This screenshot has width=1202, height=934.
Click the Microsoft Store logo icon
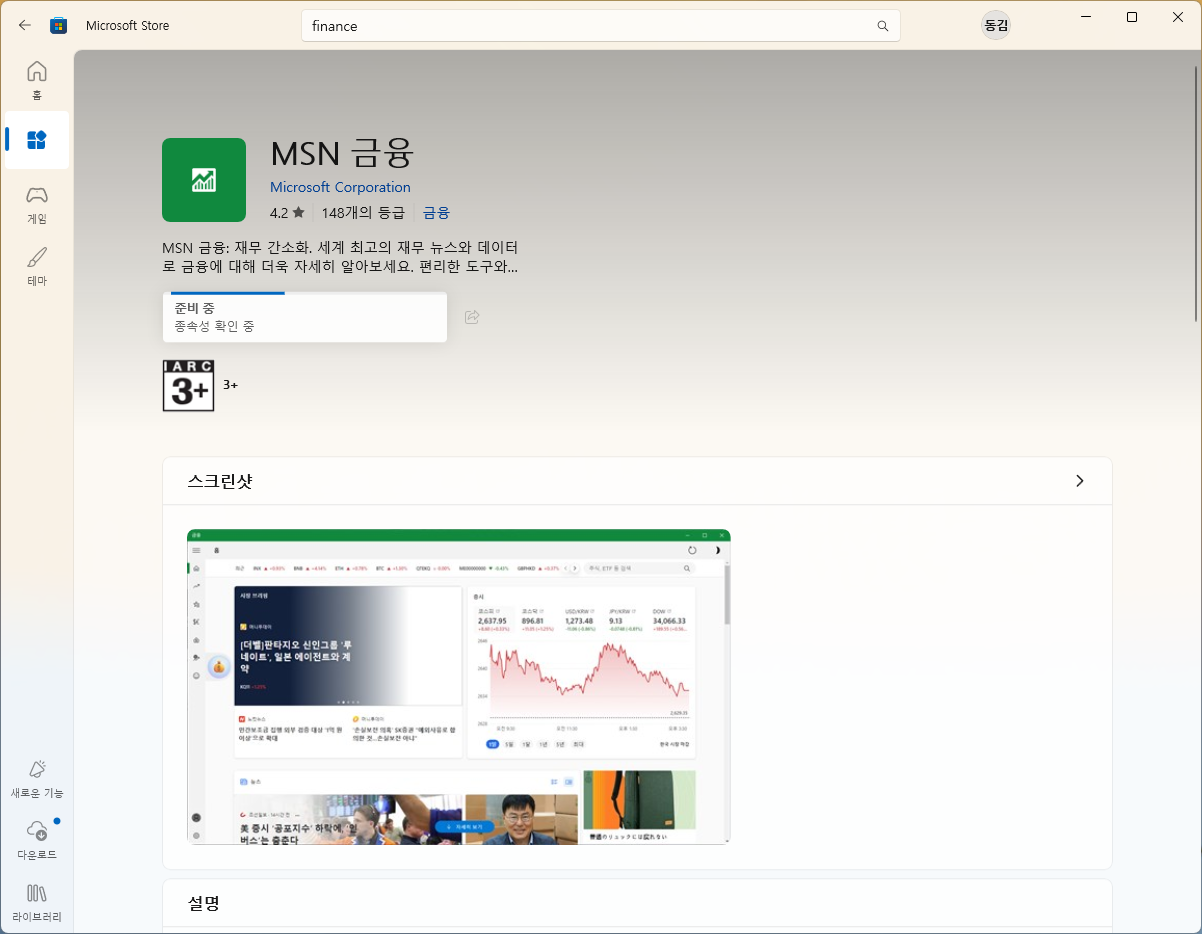[59, 26]
